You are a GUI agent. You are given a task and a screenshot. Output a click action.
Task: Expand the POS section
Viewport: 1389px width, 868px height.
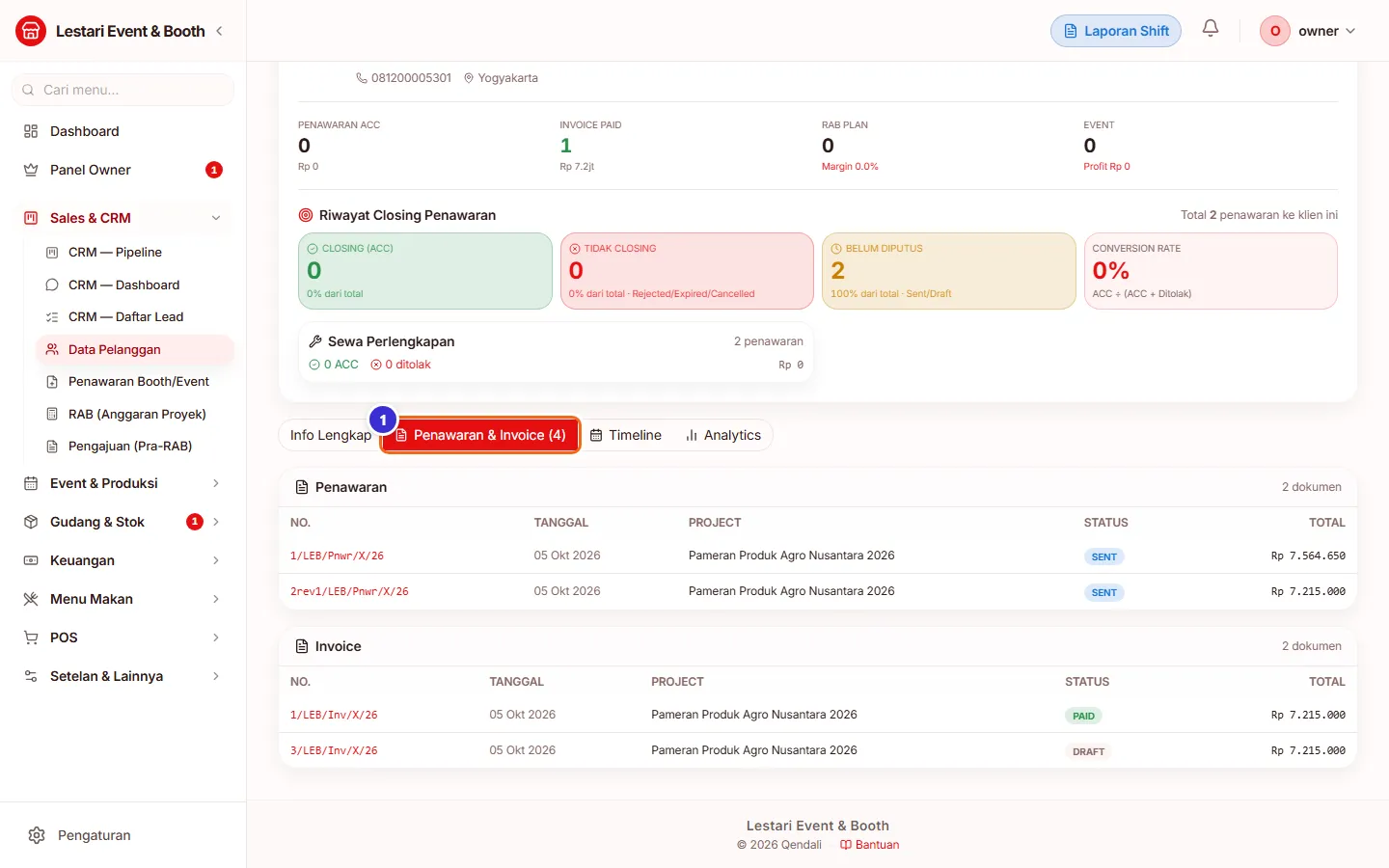click(x=123, y=637)
